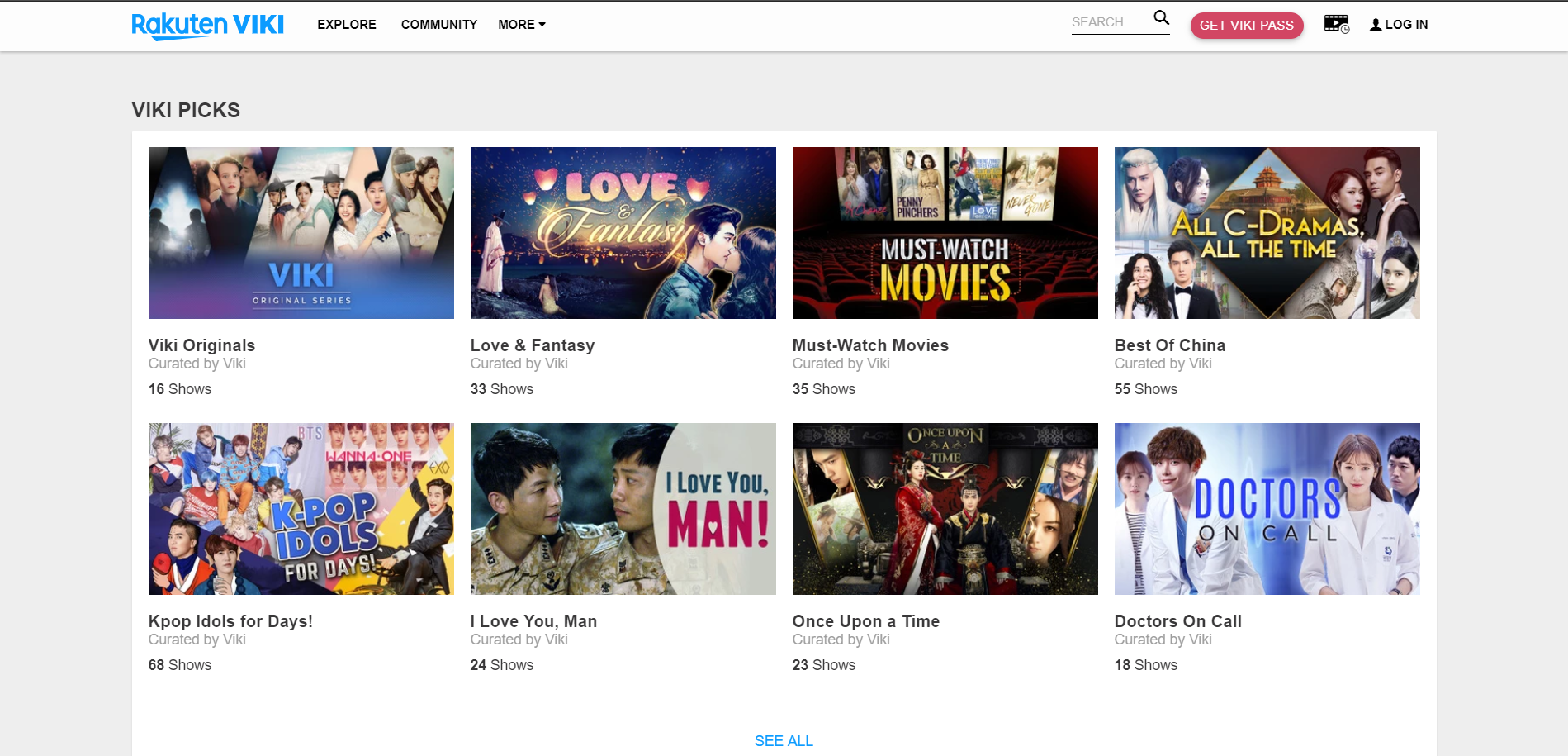
Task: Click Curated by Viki under Viki Originals
Action: [x=197, y=364]
